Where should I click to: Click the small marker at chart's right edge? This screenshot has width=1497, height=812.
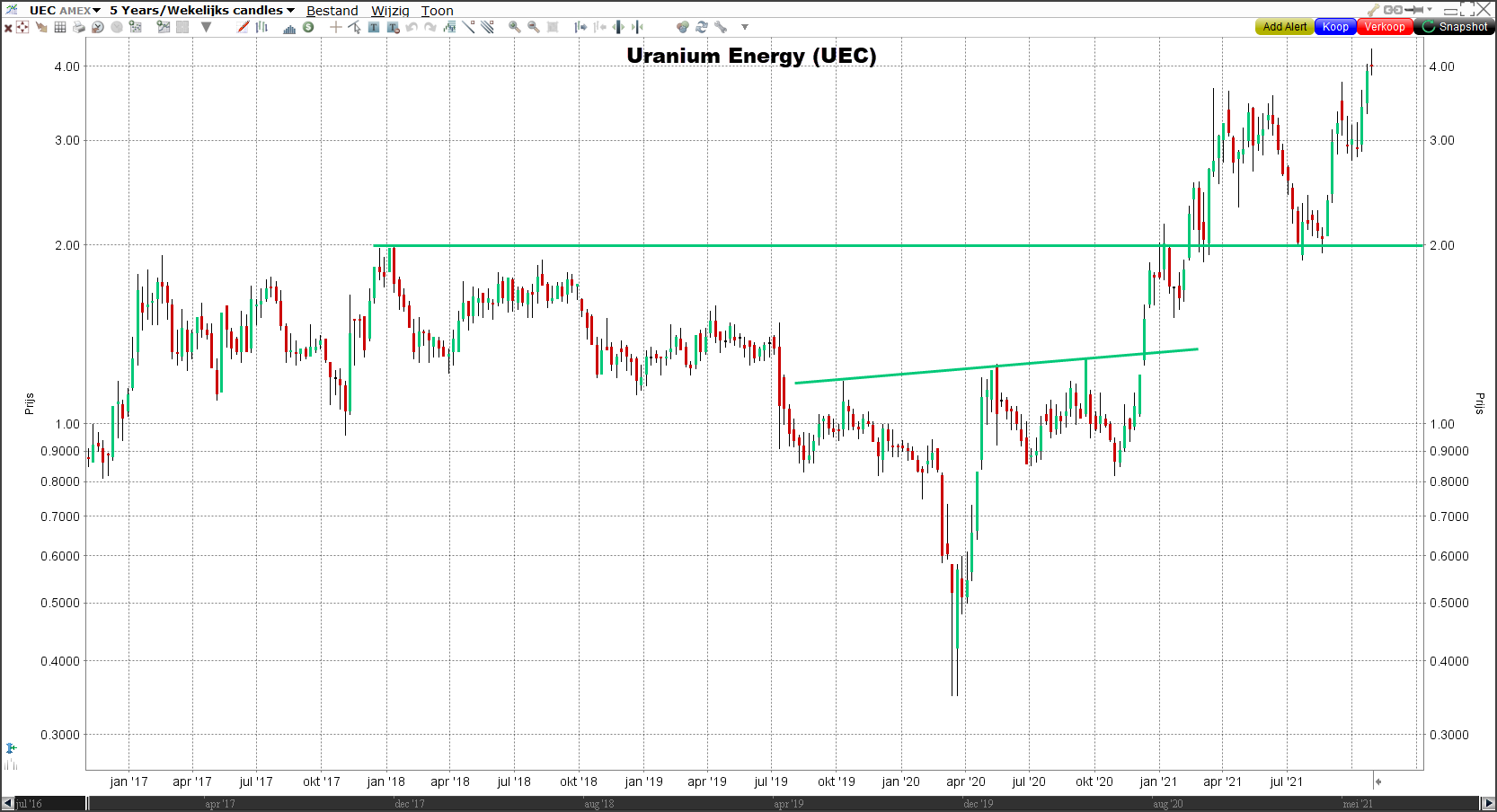[1377, 781]
